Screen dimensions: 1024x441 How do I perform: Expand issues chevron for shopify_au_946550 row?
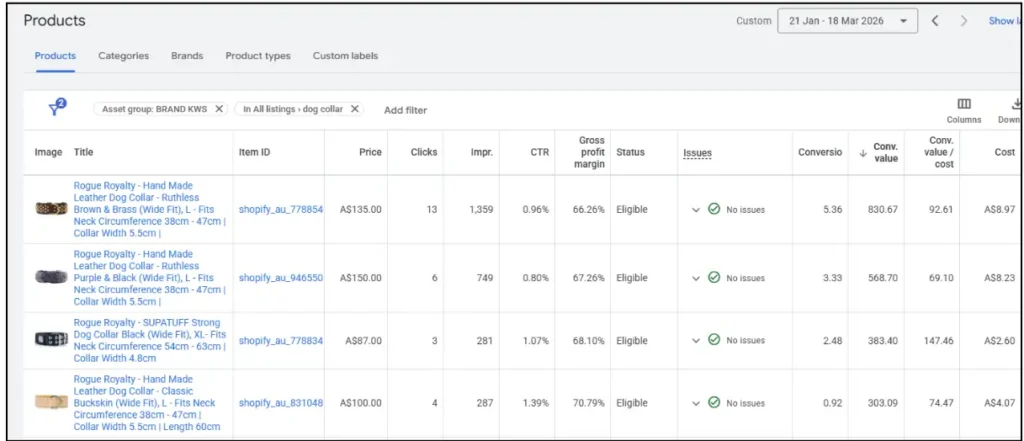[x=696, y=278]
